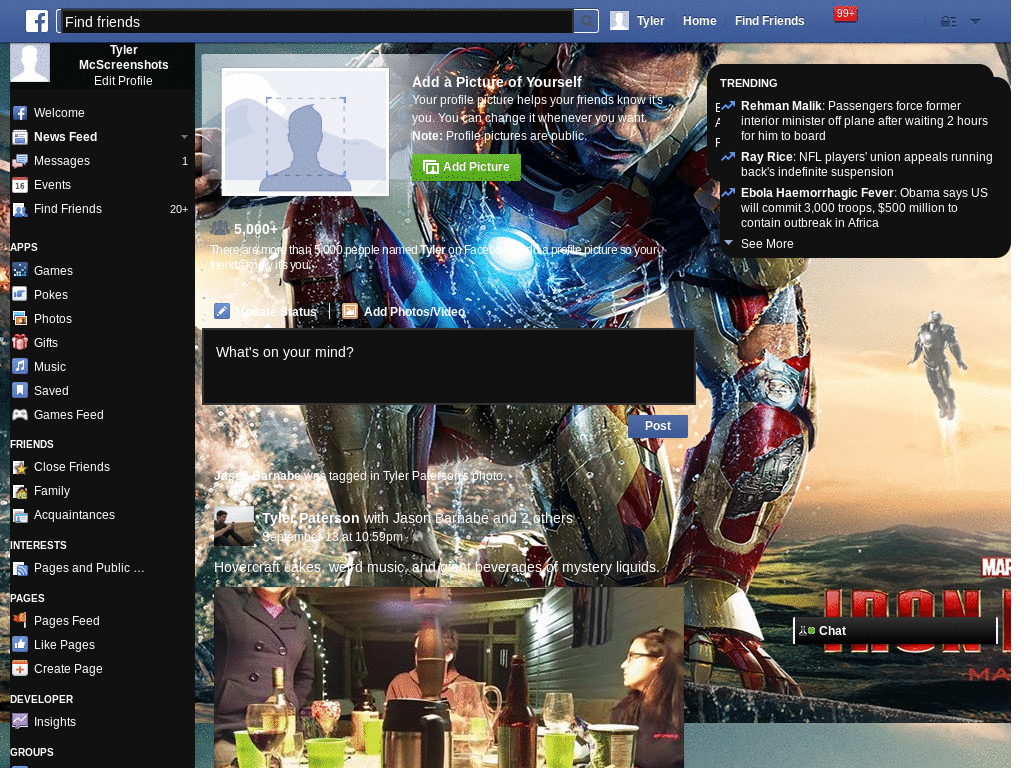Click the Family list icon
This screenshot has width=1024, height=768.
point(20,491)
